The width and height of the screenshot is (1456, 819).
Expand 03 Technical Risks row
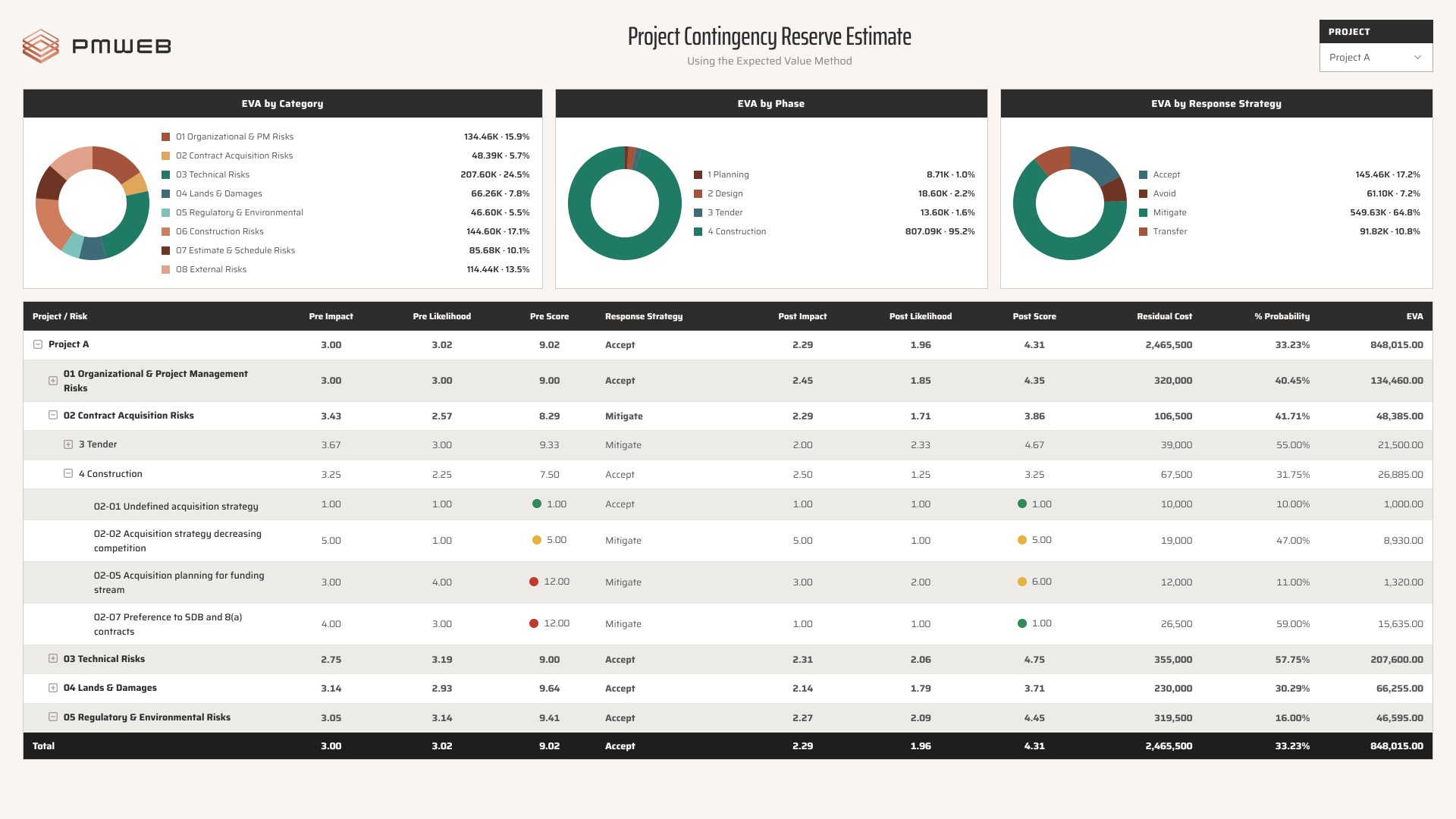[x=53, y=659]
